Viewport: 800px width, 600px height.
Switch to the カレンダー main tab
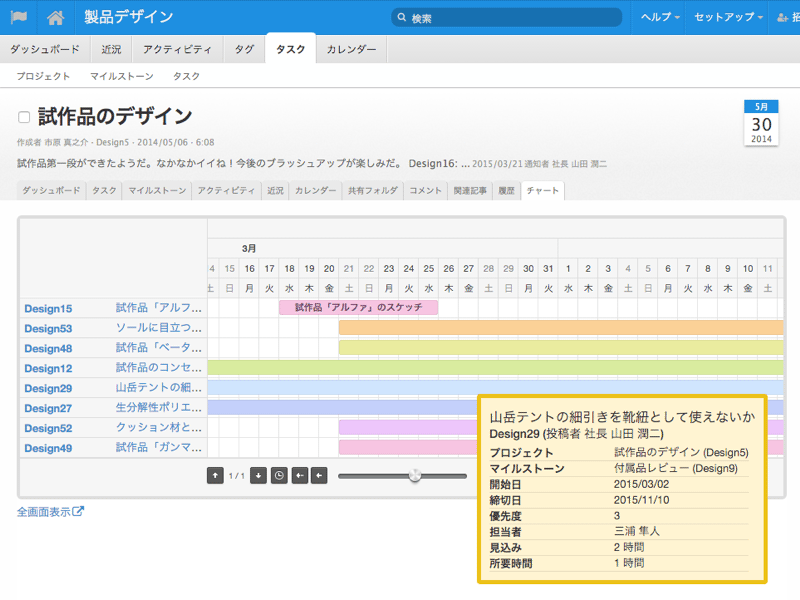[x=351, y=49]
